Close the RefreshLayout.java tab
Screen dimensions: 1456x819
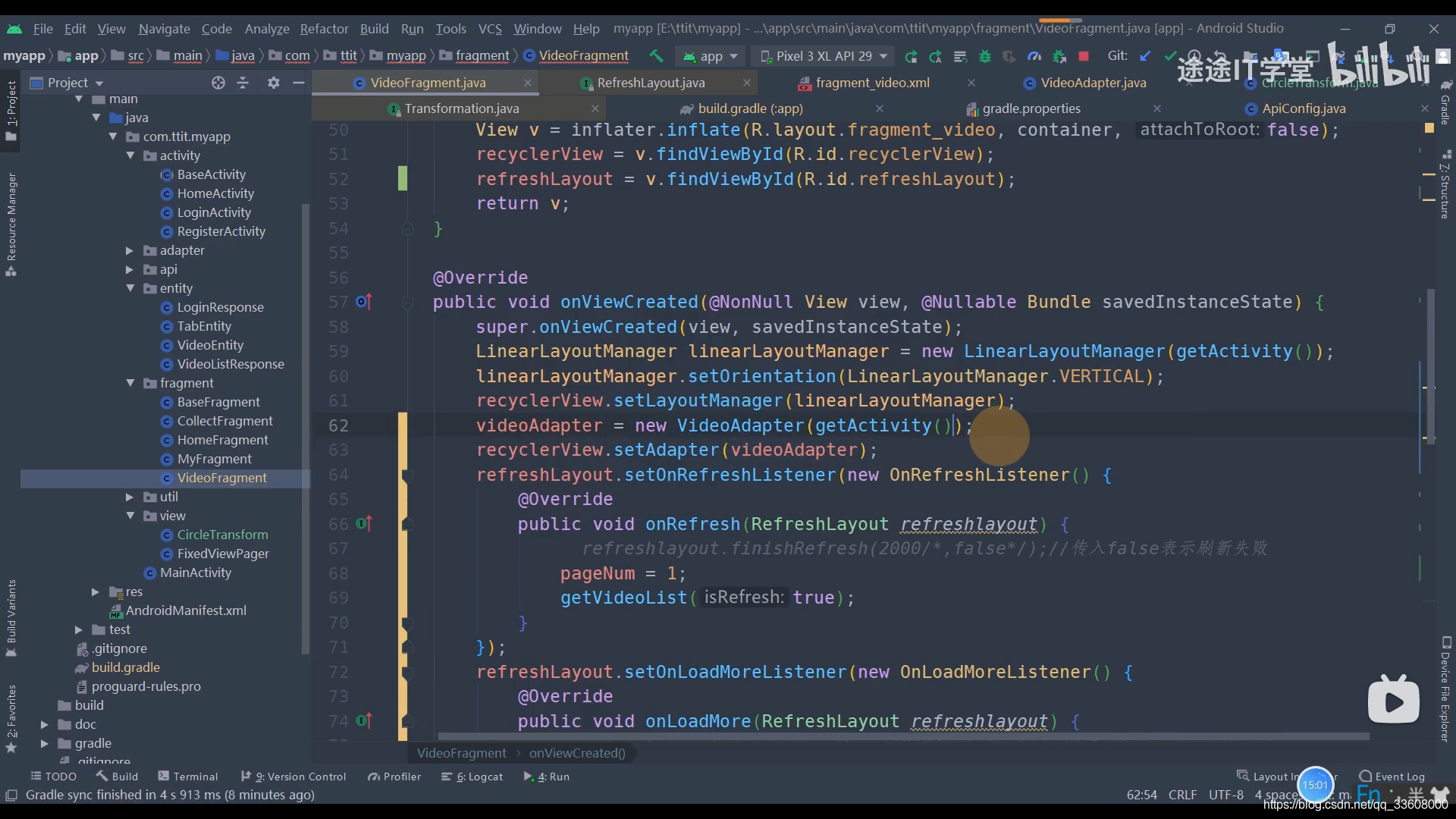747,83
